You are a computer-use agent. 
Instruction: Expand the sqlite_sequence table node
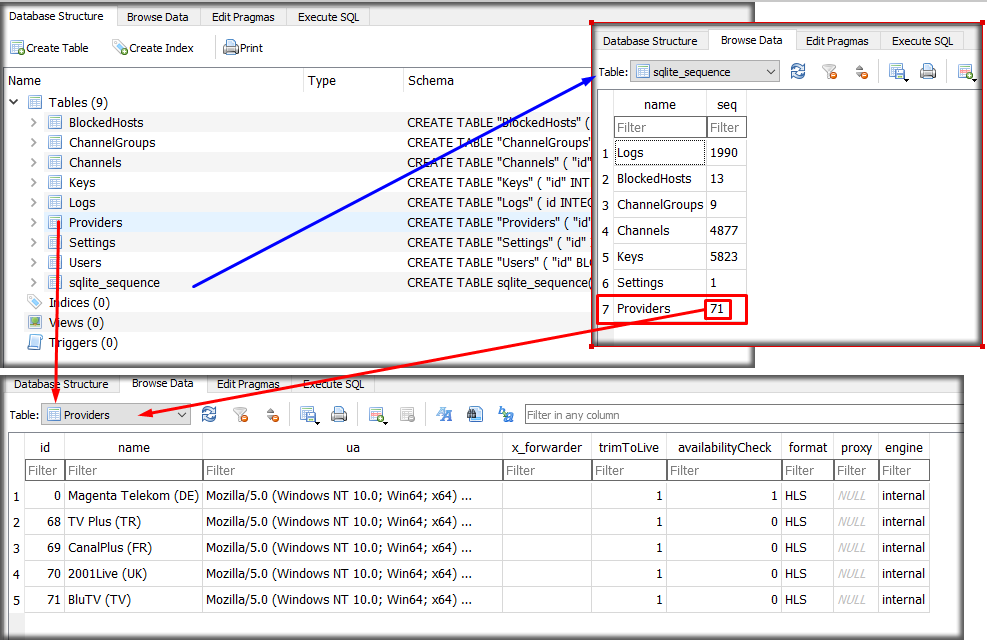[34, 283]
